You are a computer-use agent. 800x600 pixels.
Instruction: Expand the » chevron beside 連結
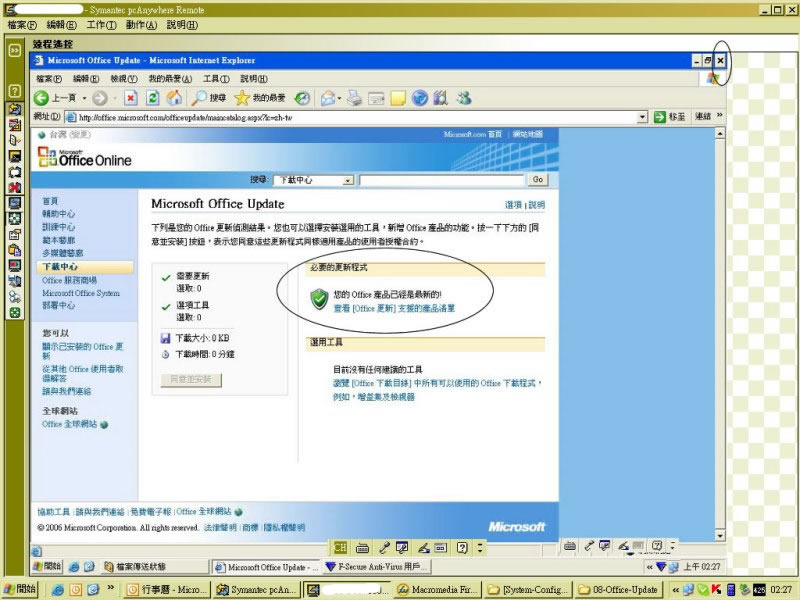[719, 115]
